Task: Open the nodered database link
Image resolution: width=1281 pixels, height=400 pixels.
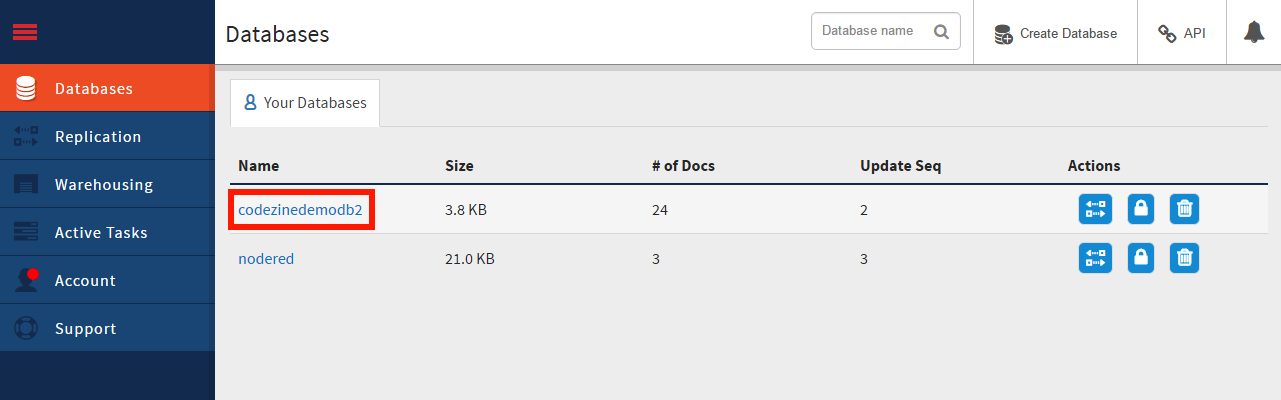Action: tap(266, 259)
